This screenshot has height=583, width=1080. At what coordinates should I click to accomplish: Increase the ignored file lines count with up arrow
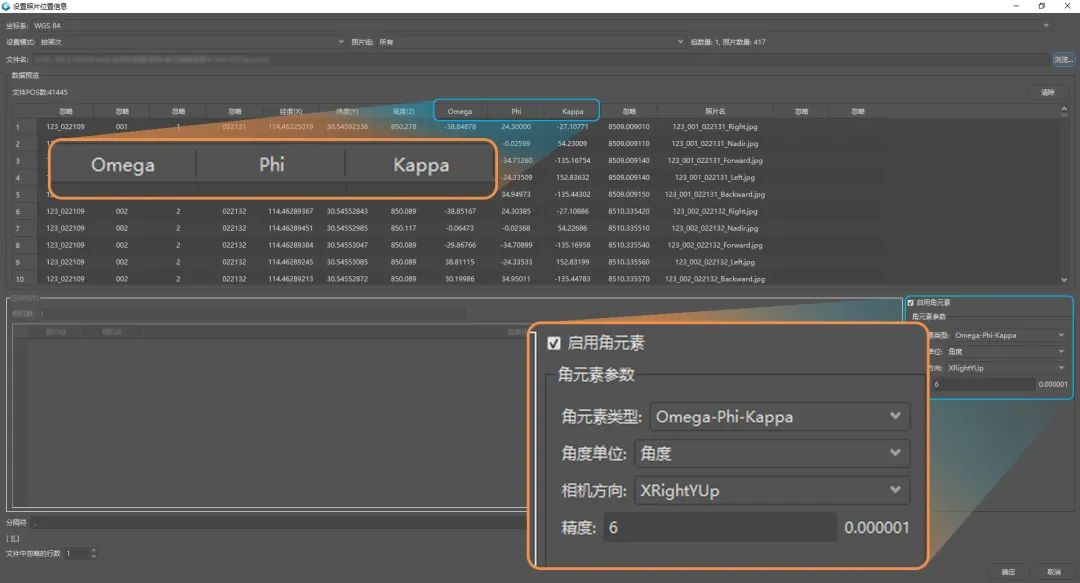(94, 551)
